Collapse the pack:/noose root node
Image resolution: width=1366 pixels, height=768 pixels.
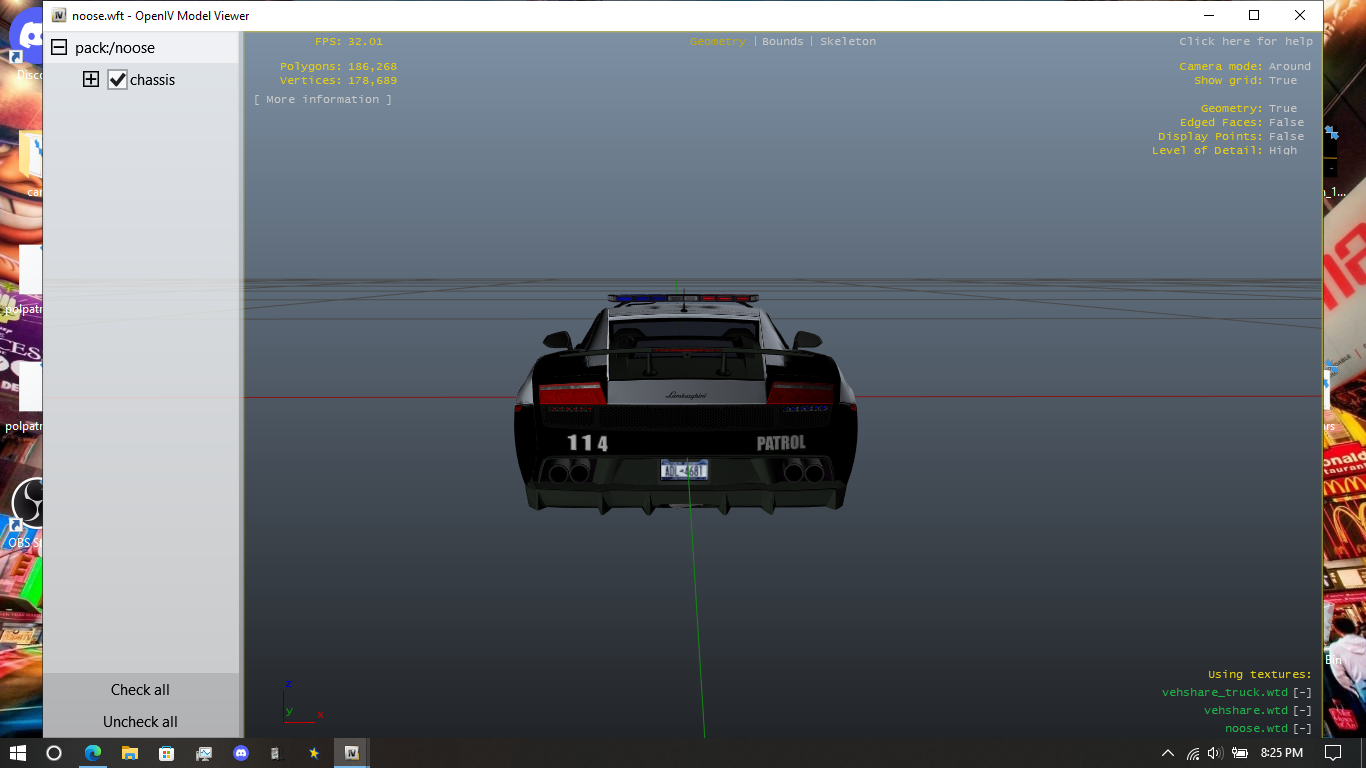(59, 48)
